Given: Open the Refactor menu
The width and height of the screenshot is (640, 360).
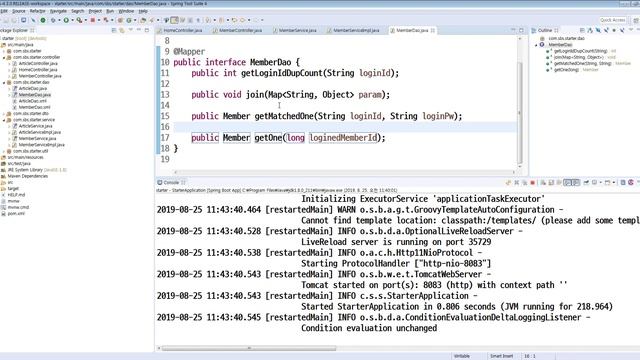Looking at the screenshot, I should [x=37, y=11].
